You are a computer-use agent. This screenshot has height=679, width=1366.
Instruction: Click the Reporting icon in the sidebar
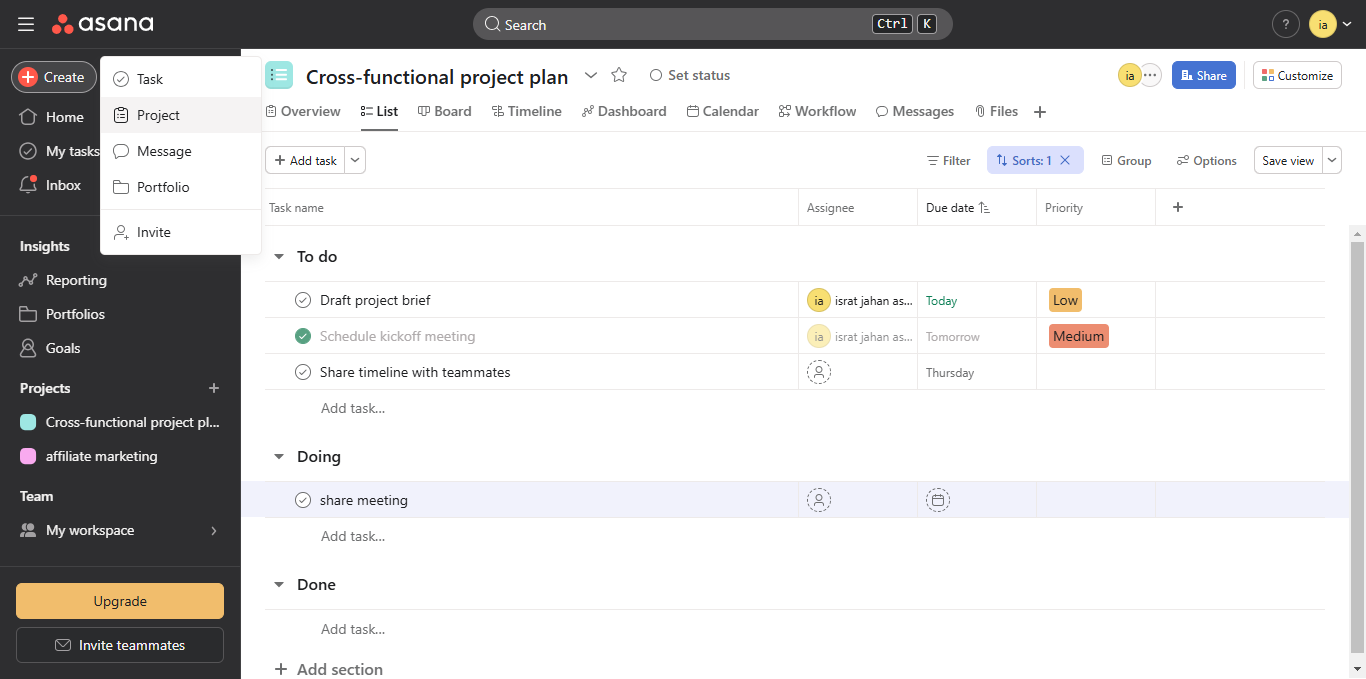click(x=30, y=280)
